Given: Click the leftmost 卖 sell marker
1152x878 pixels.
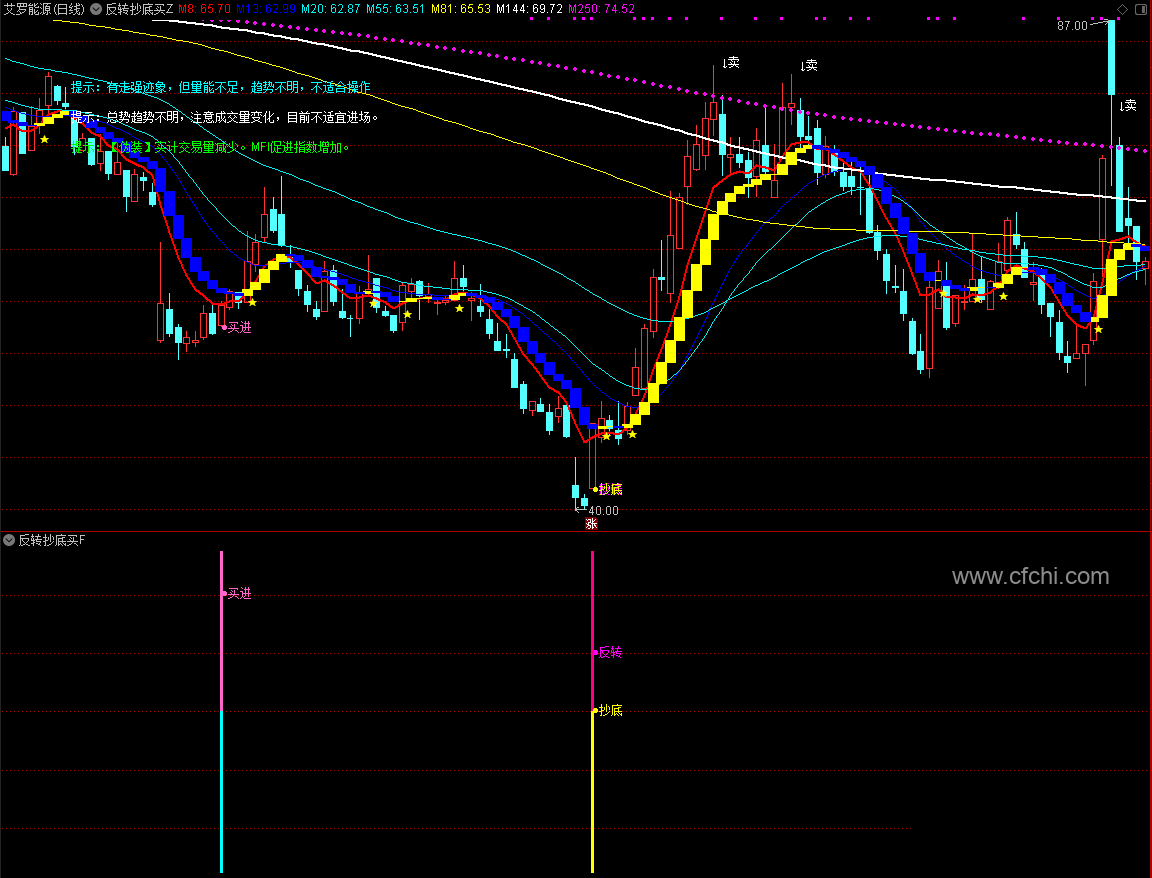Looking at the screenshot, I should (x=731, y=63).
